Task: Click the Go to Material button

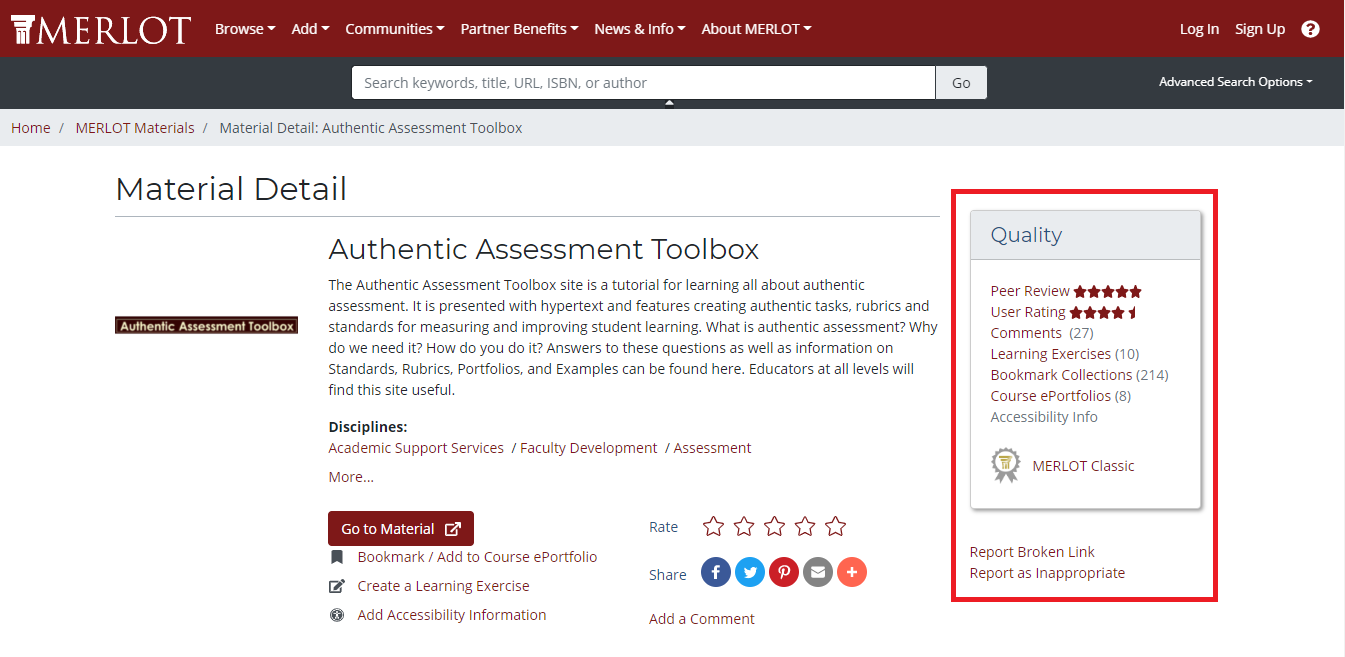Action: [401, 529]
